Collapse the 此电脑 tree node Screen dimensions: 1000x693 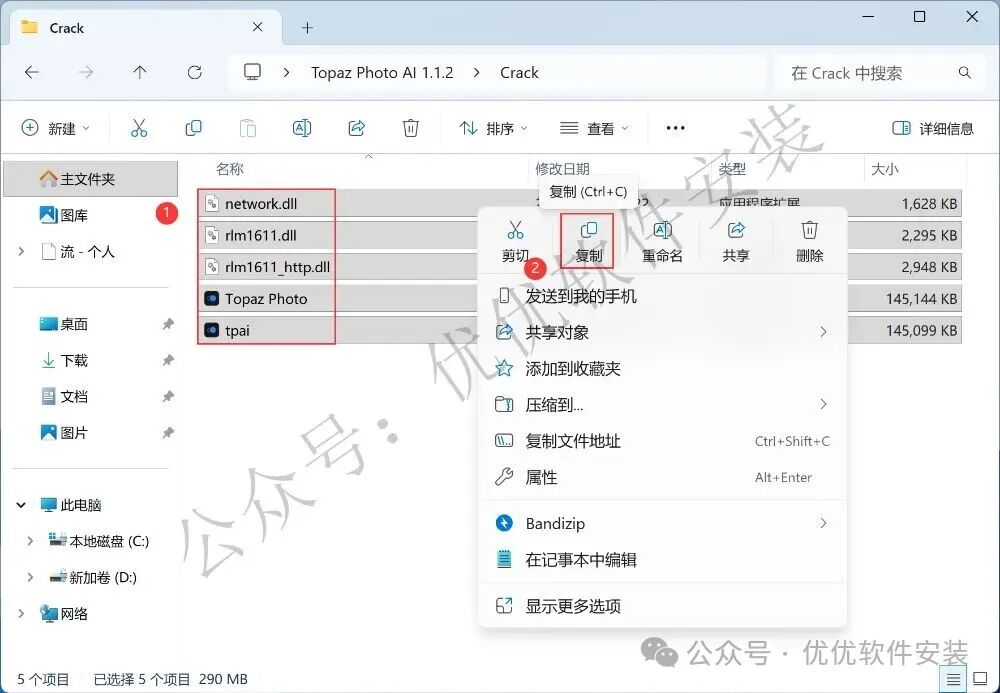pos(21,505)
